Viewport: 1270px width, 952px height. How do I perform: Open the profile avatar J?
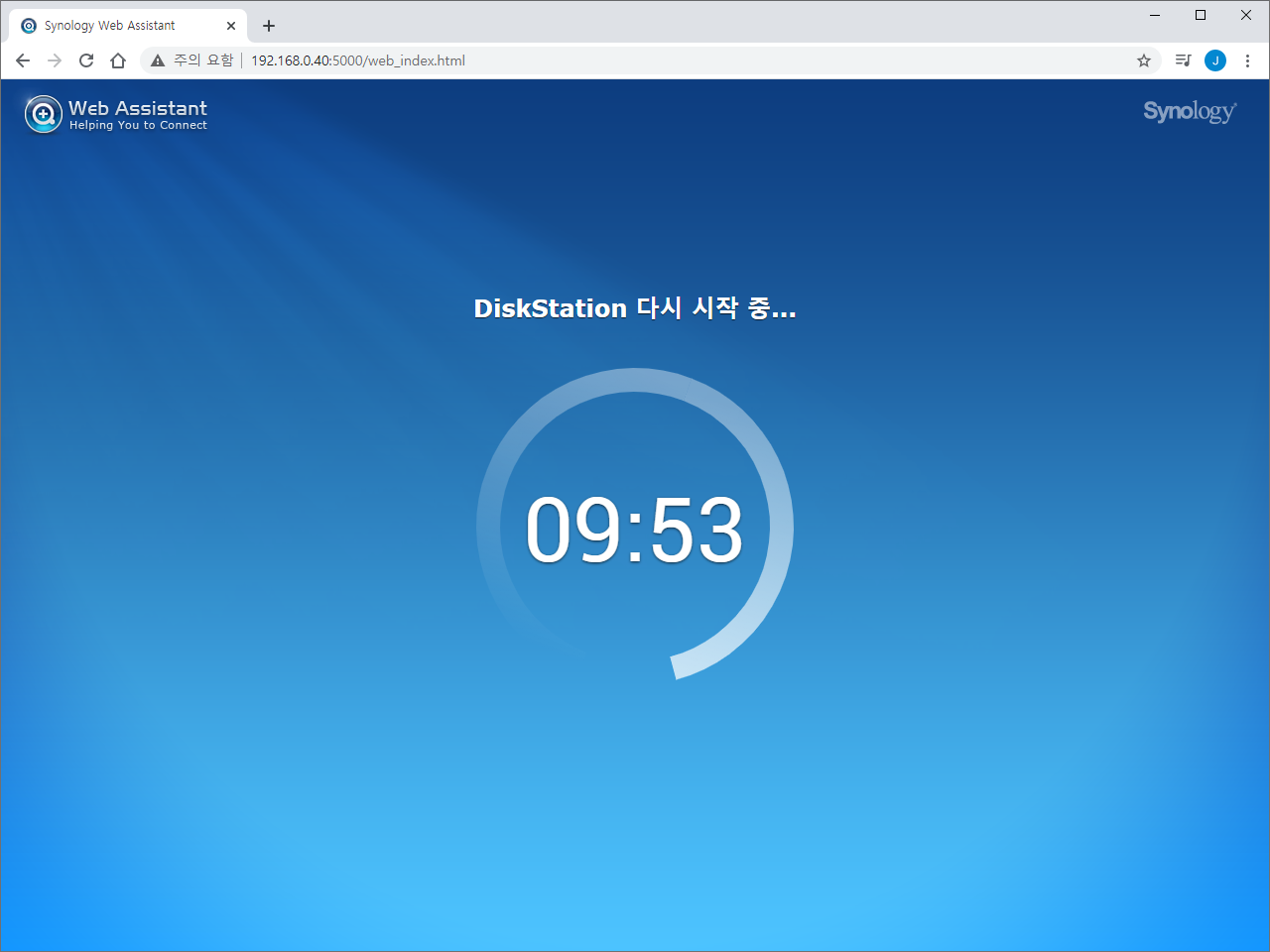[x=1215, y=60]
